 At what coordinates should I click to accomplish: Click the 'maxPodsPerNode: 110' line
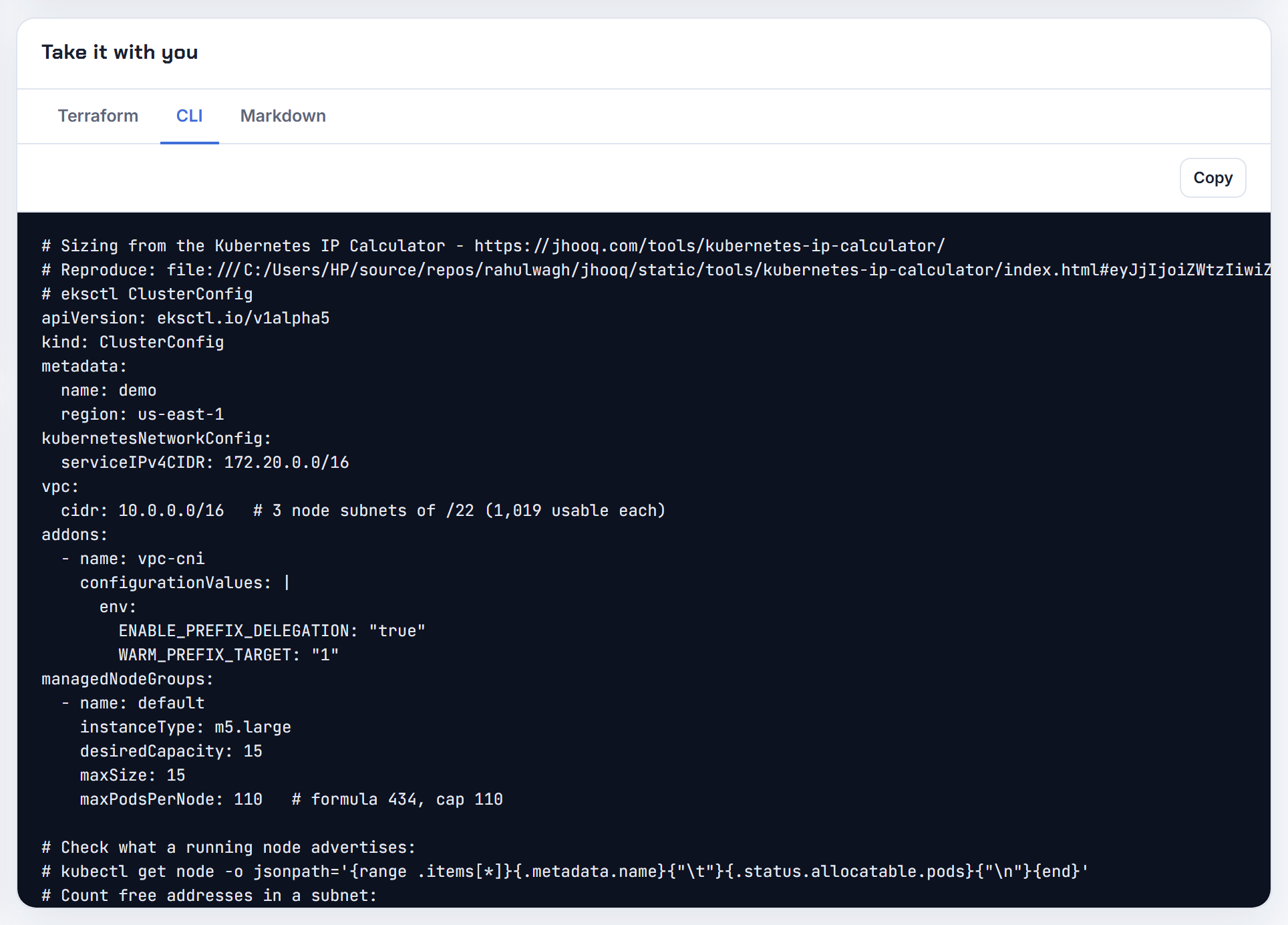click(x=291, y=799)
